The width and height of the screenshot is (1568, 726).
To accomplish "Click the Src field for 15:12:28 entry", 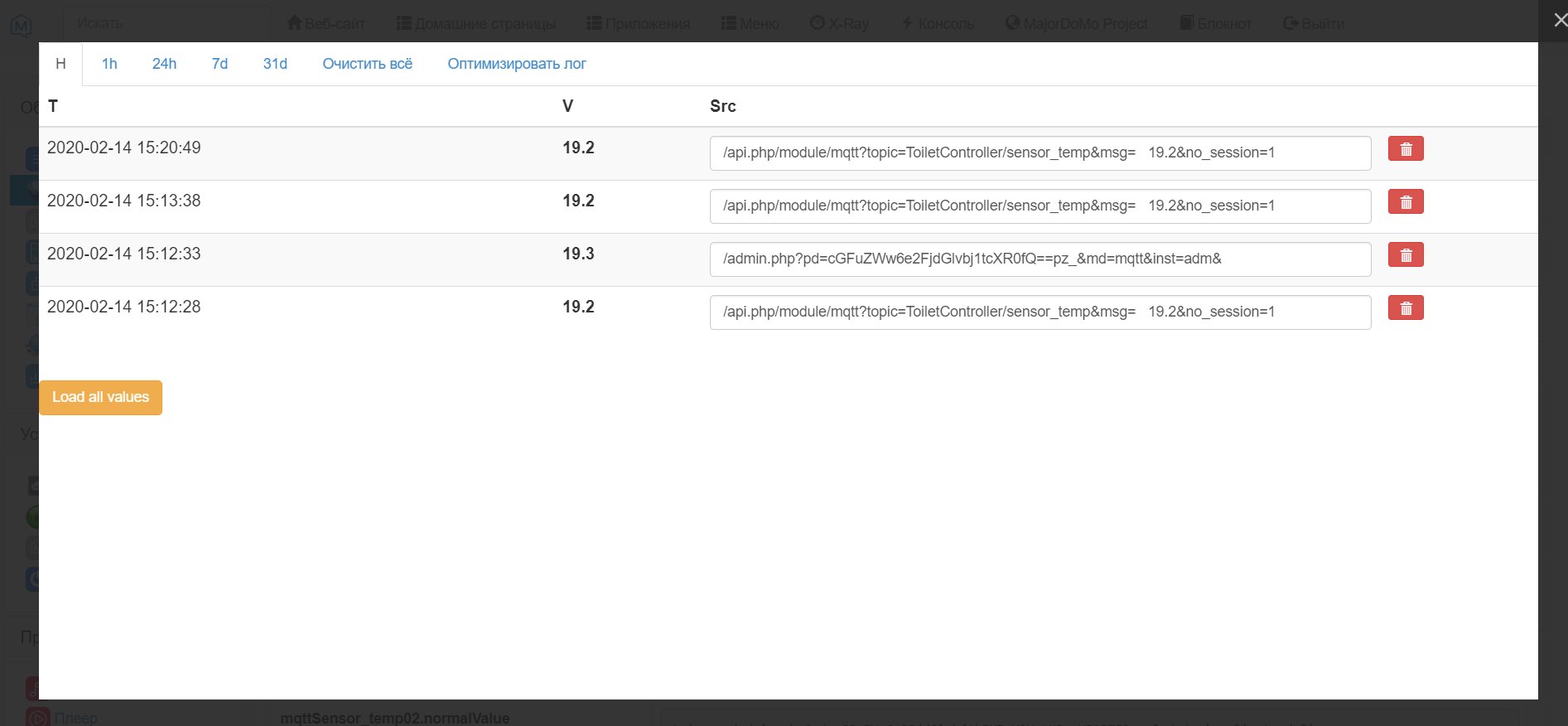I will pos(1040,312).
